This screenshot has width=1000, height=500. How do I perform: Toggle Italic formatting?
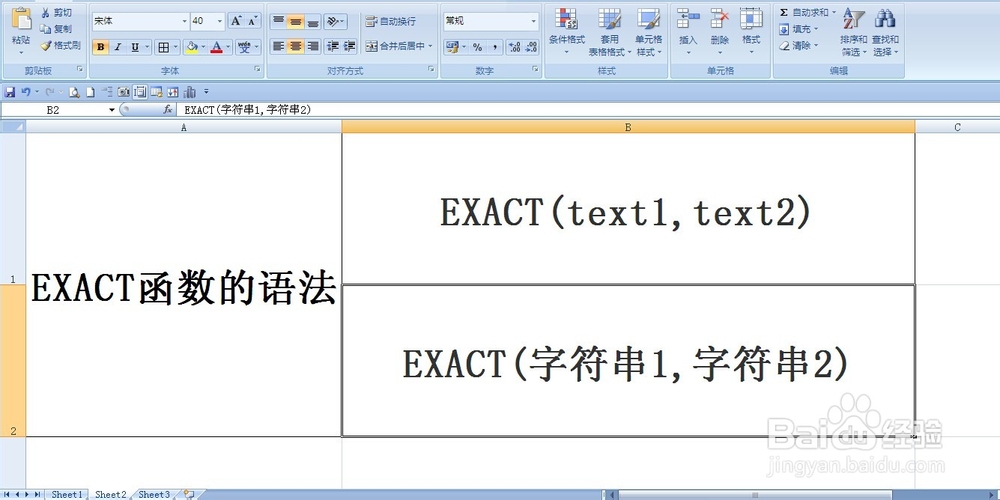tap(117, 47)
